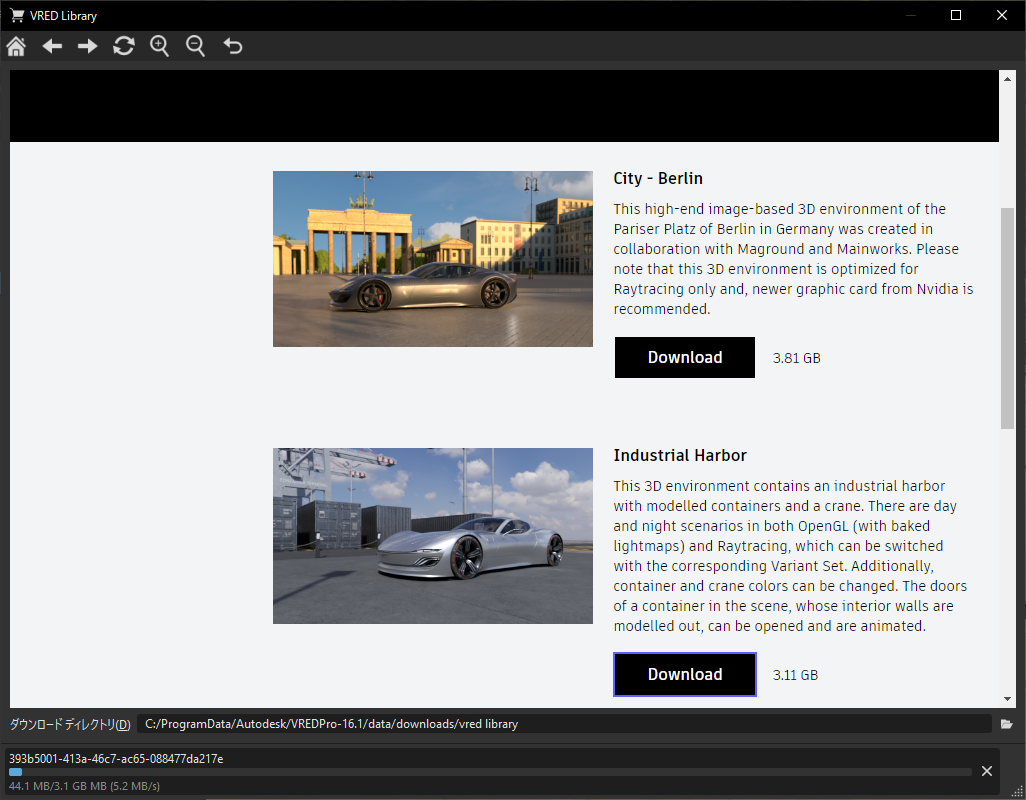Image resolution: width=1026 pixels, height=800 pixels.
Task: Navigate forward with the right arrow
Action: pyautogui.click(x=87, y=46)
